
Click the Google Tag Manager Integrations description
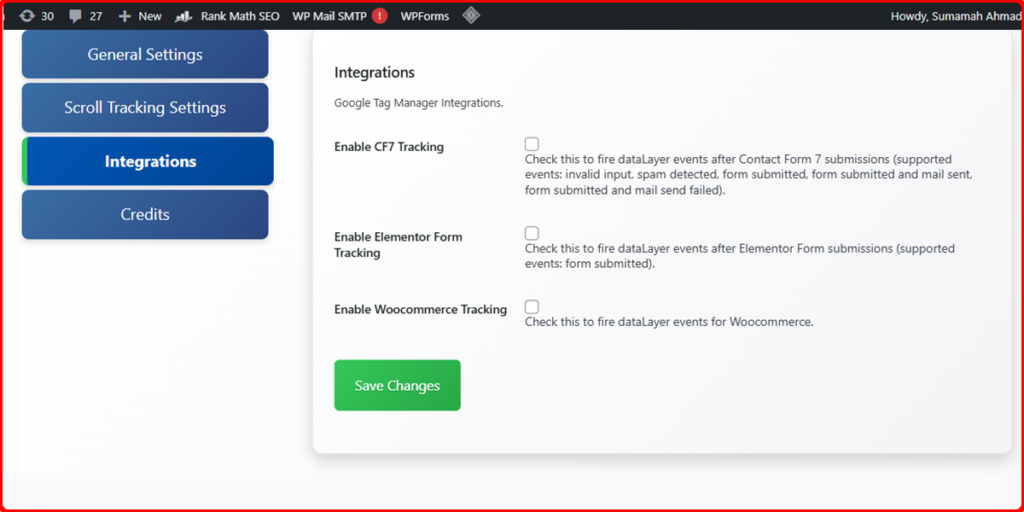point(419,103)
